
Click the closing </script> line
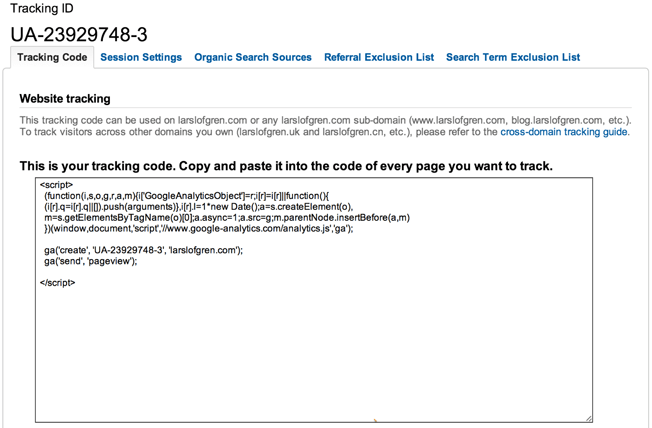[x=58, y=282]
